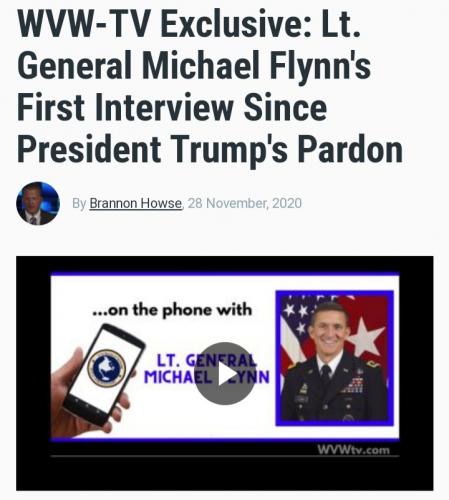Click the American flag stars behind portrait
The width and height of the screenshot is (449, 500).
tap(298, 315)
